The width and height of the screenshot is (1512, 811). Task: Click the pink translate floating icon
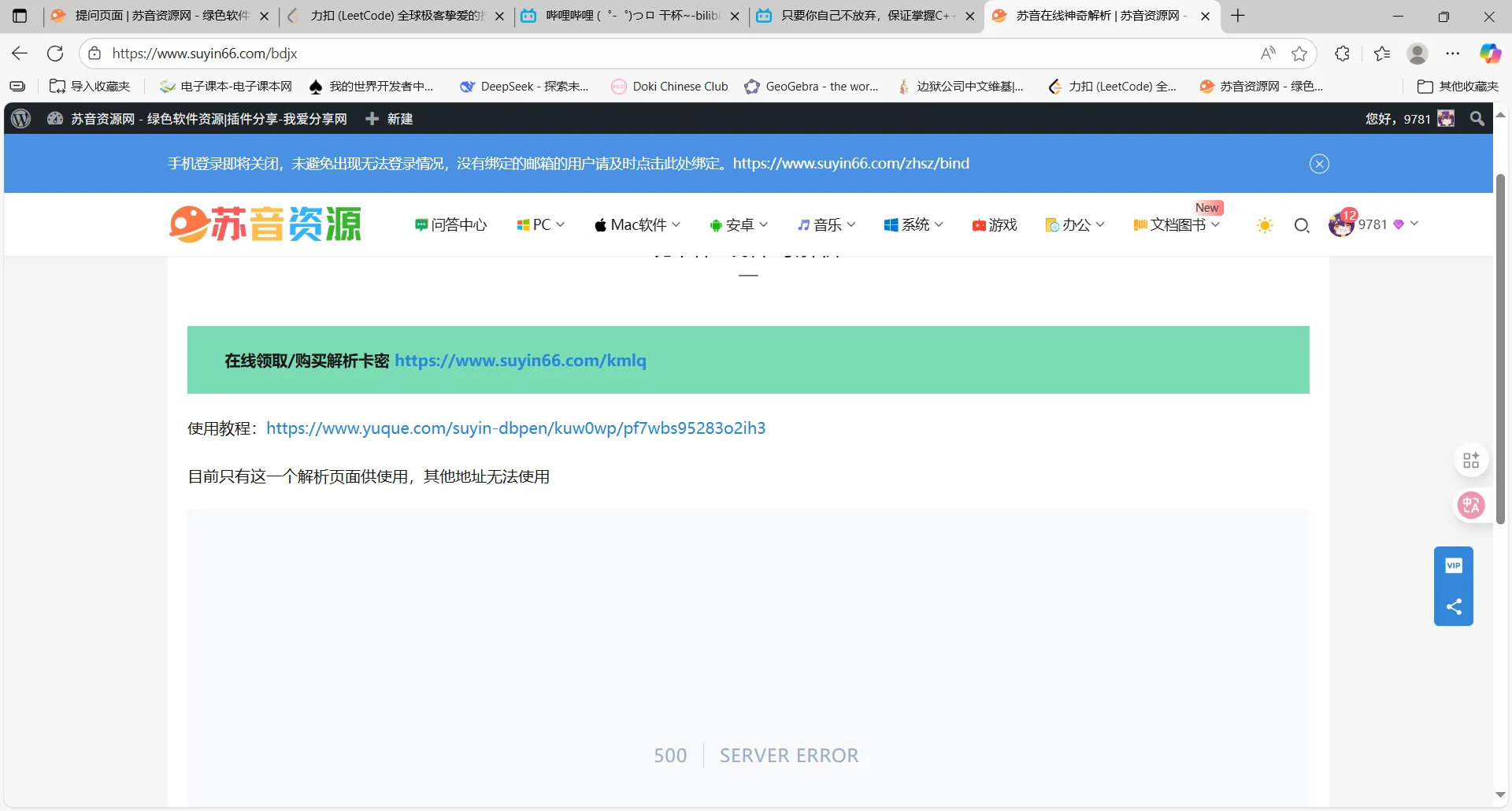pyautogui.click(x=1470, y=505)
